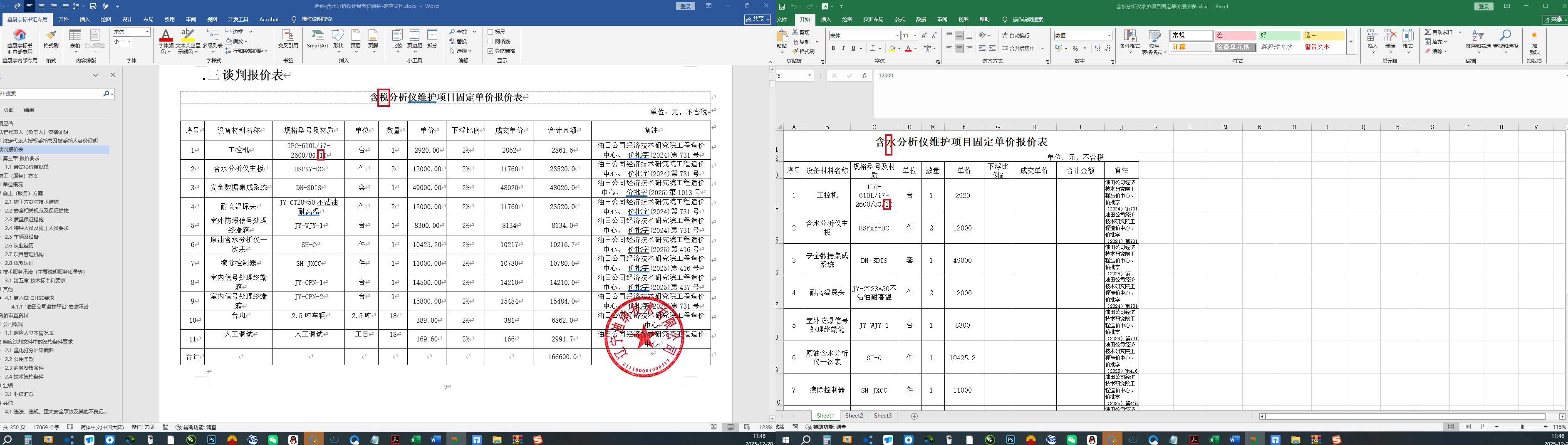
Task: Click 条件格式 conditional formatting in Excel
Action: pyautogui.click(x=1130, y=42)
